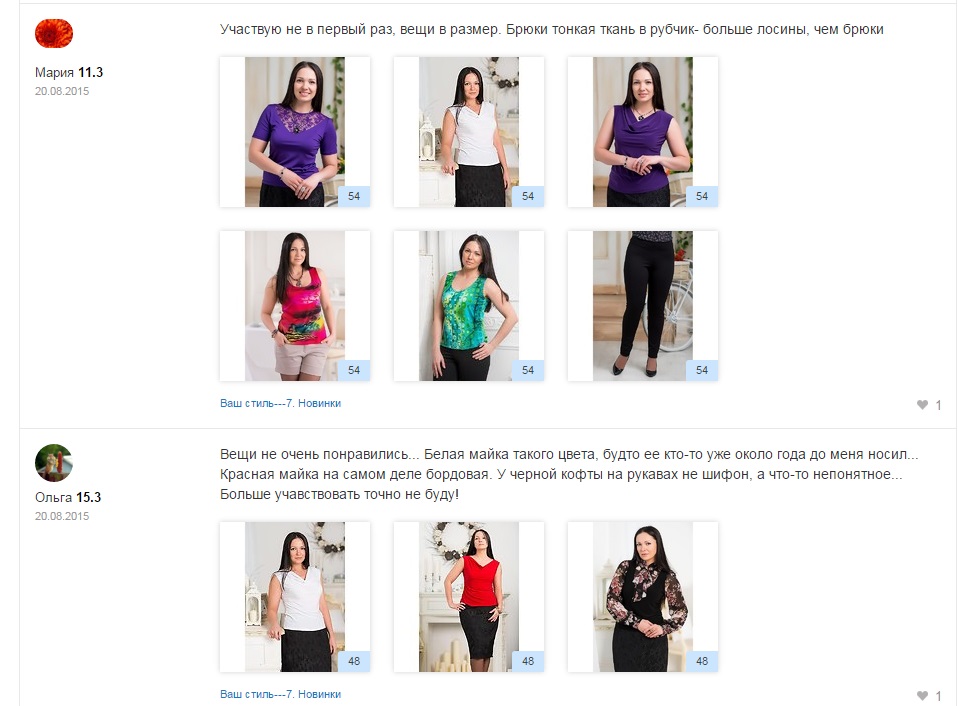Image resolution: width=958 pixels, height=706 pixels.
Task: Select size badge 48 on red top
Action: pos(528,661)
